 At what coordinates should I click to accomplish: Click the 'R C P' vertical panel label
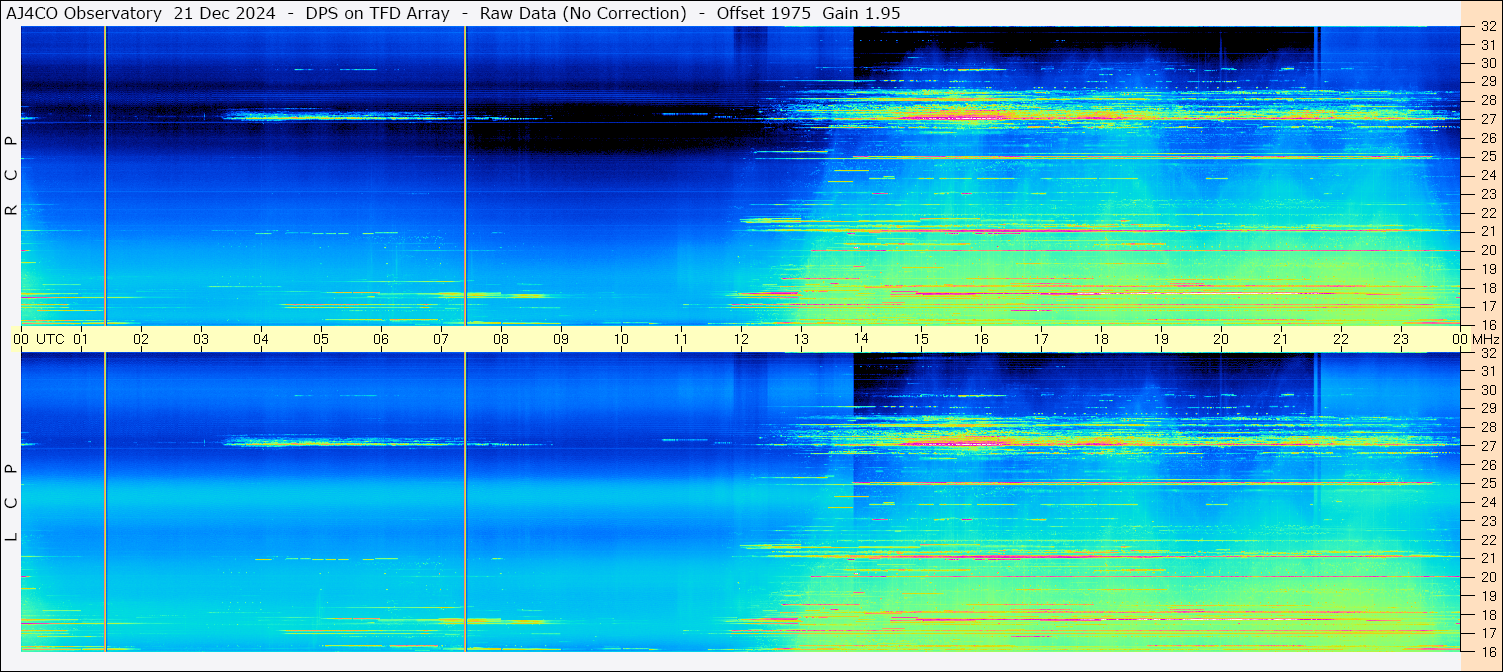[12, 176]
